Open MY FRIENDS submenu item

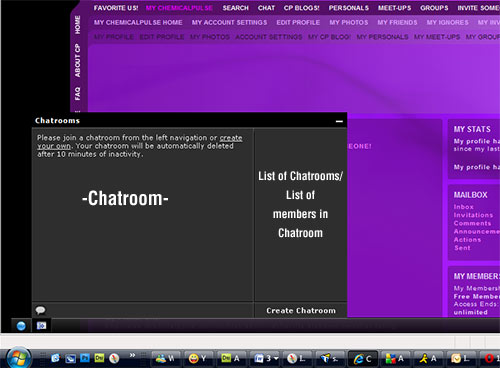[397, 22]
